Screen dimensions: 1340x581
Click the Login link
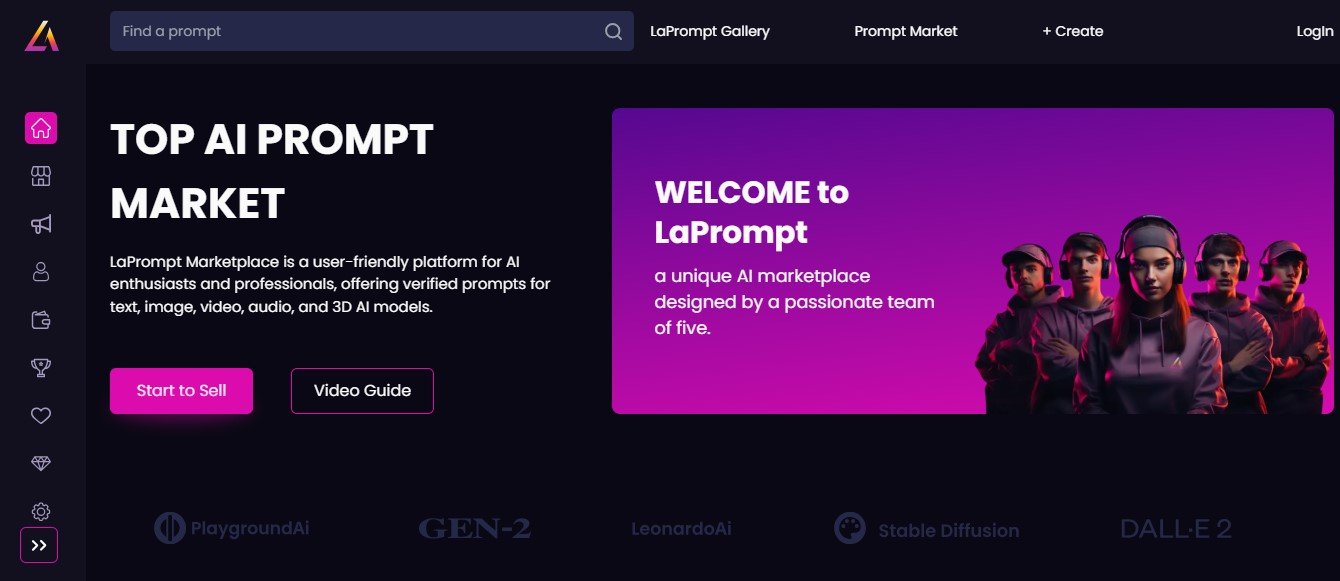pyautogui.click(x=1314, y=31)
